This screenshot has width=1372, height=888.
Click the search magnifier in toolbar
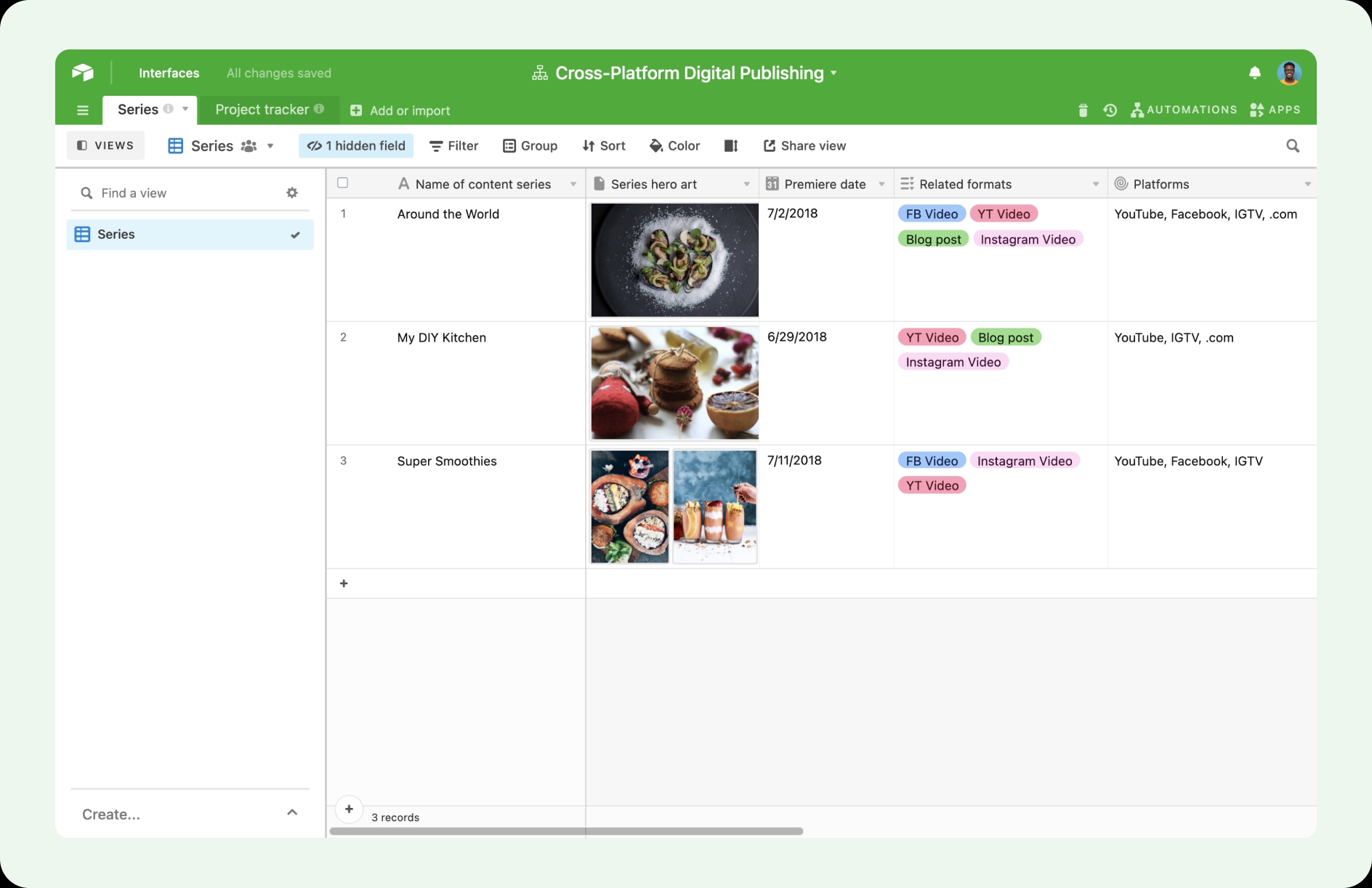(1293, 146)
